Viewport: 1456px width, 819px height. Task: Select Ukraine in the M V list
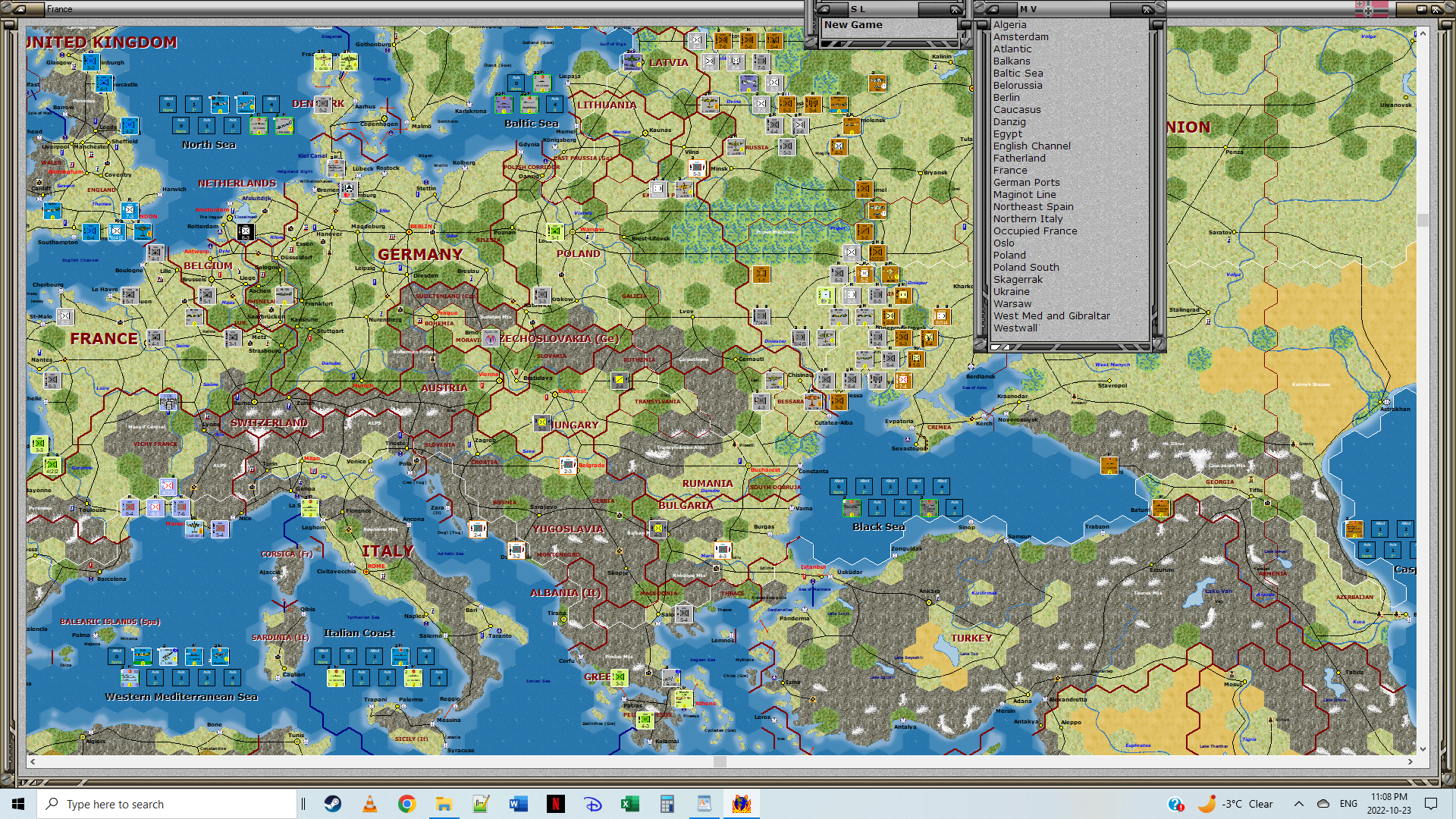point(1011,291)
